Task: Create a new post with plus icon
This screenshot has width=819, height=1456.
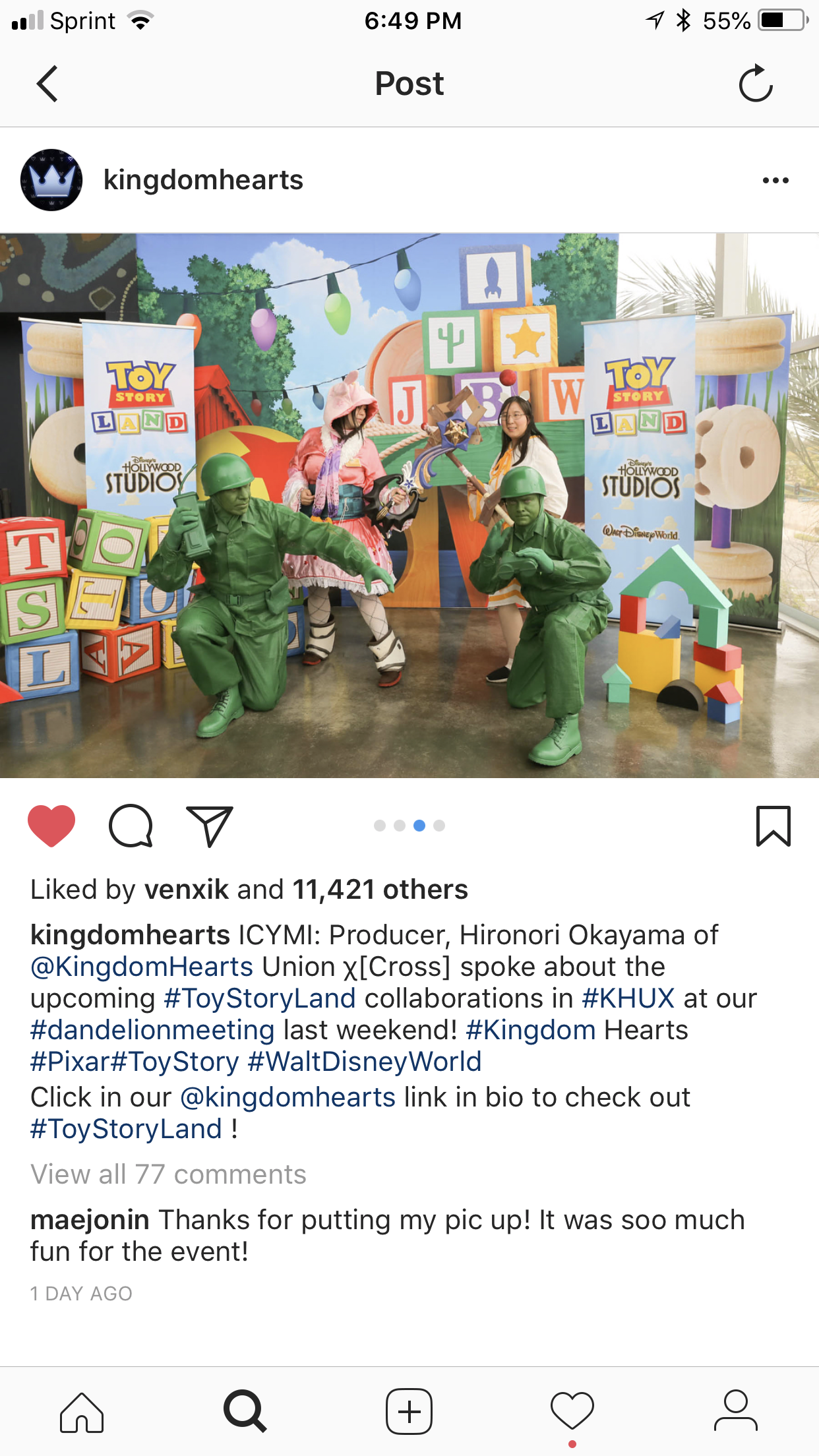Action: [409, 1412]
